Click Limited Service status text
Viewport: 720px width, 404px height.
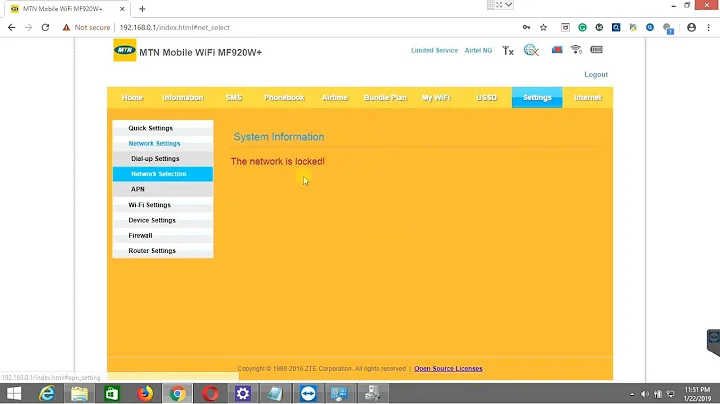click(434, 50)
